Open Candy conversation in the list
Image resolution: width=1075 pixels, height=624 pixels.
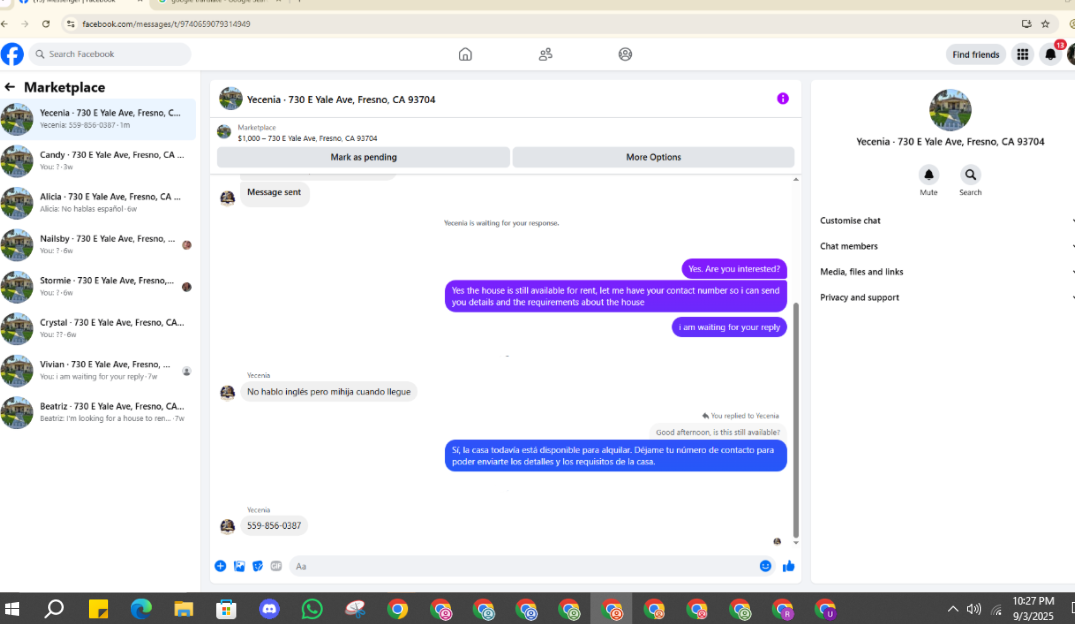point(98,160)
